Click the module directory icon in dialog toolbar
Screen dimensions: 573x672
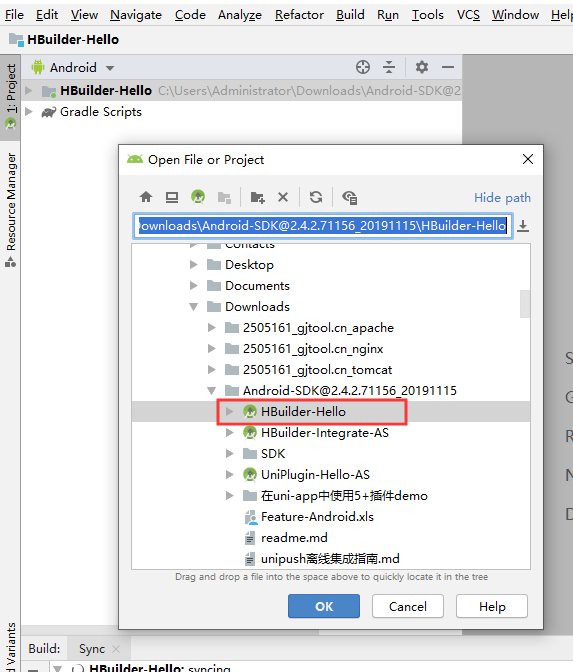coord(224,197)
